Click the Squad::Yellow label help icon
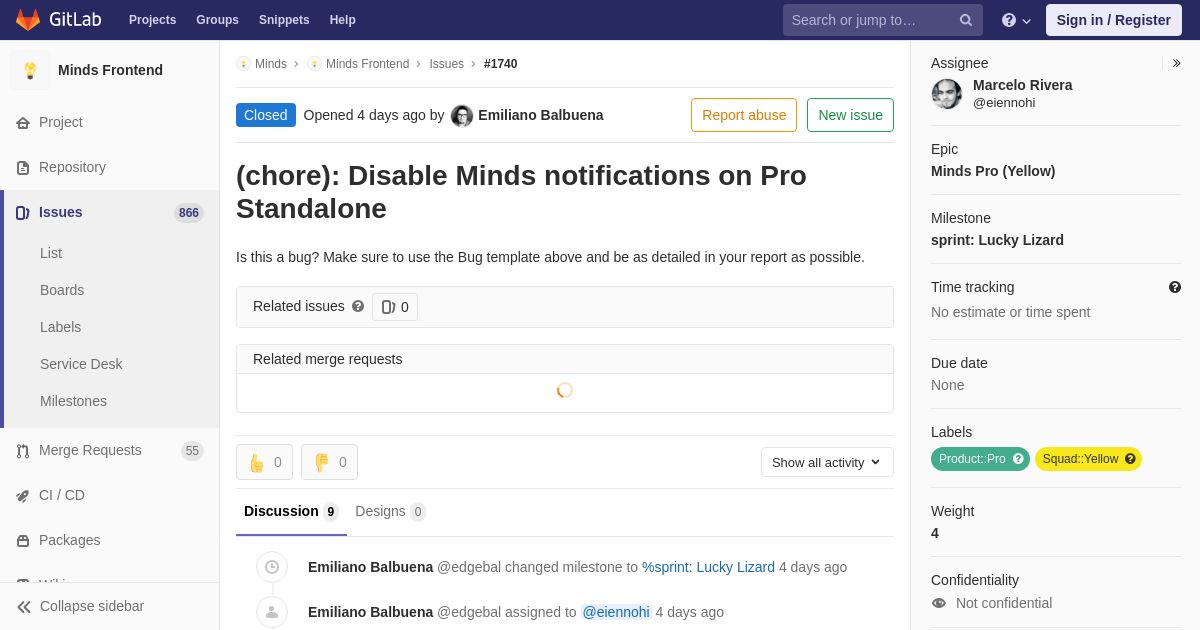1200x630 pixels. point(1130,459)
